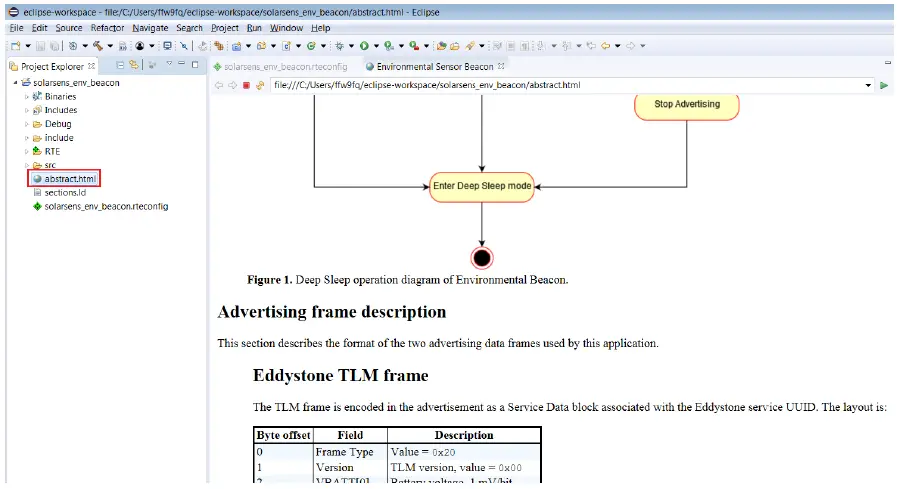
Task: Expand the Debug folder node
Action: point(26,124)
